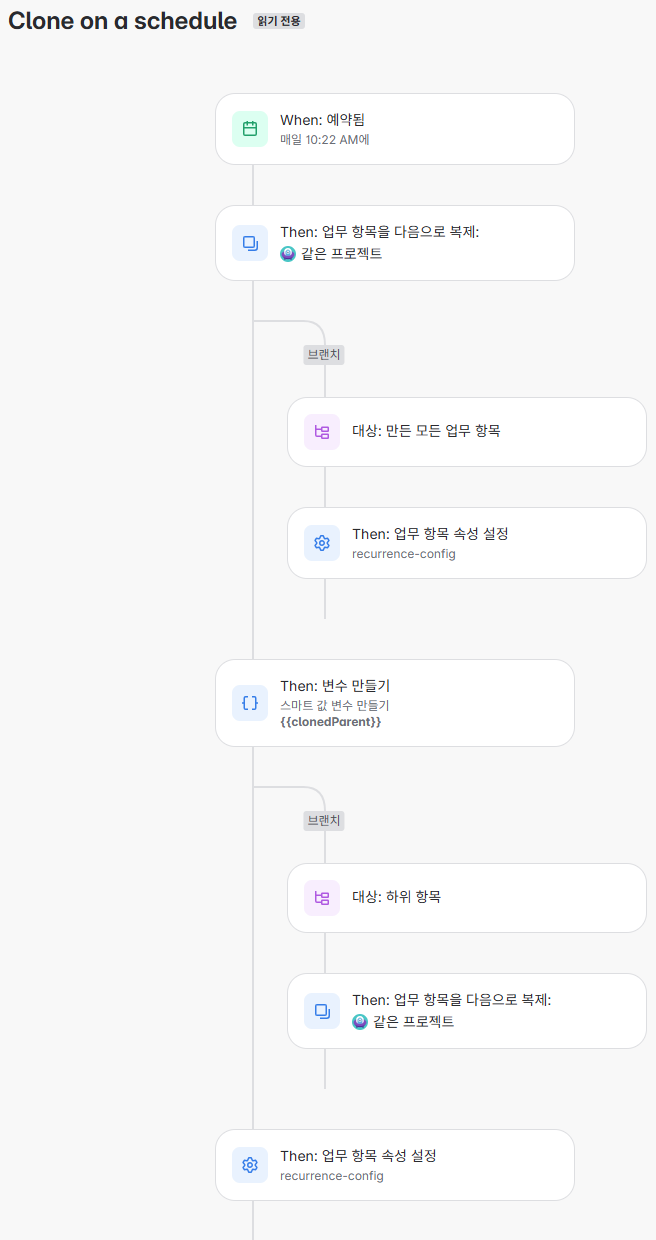Click the {{clonedParent}} smart value text
The height and width of the screenshot is (1240, 656).
[331, 721]
